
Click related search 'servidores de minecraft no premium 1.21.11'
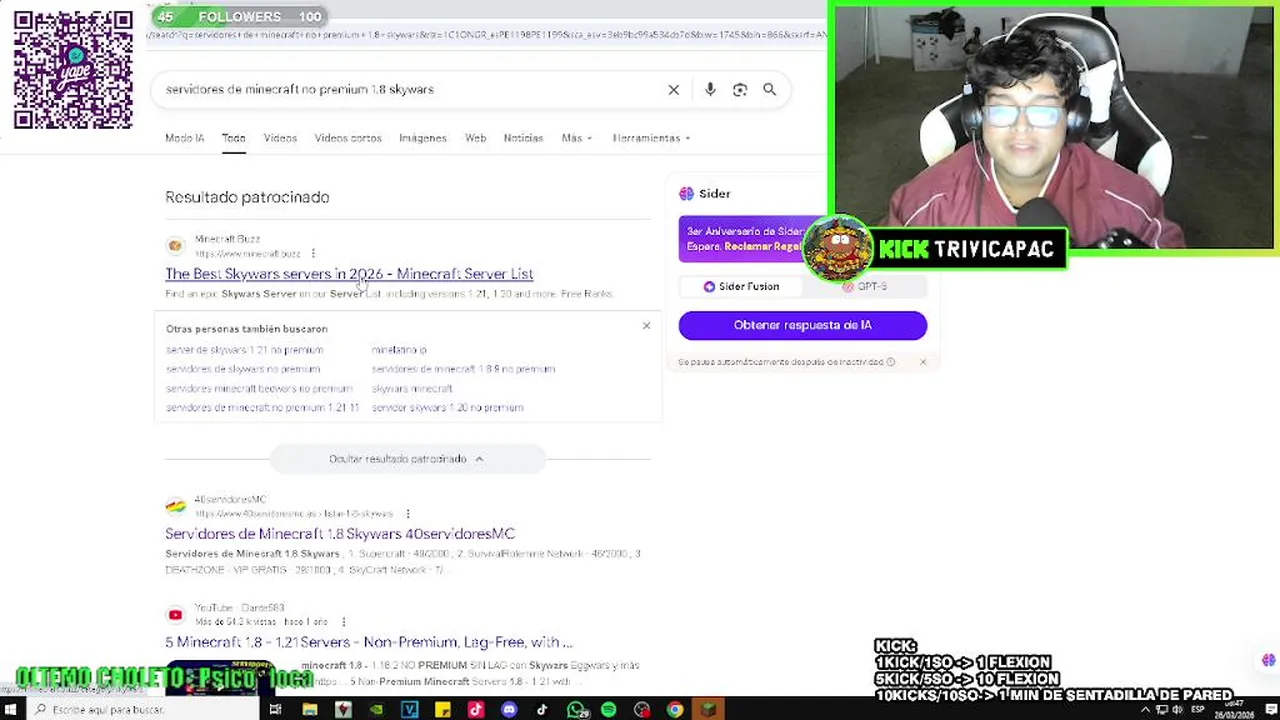click(x=262, y=407)
